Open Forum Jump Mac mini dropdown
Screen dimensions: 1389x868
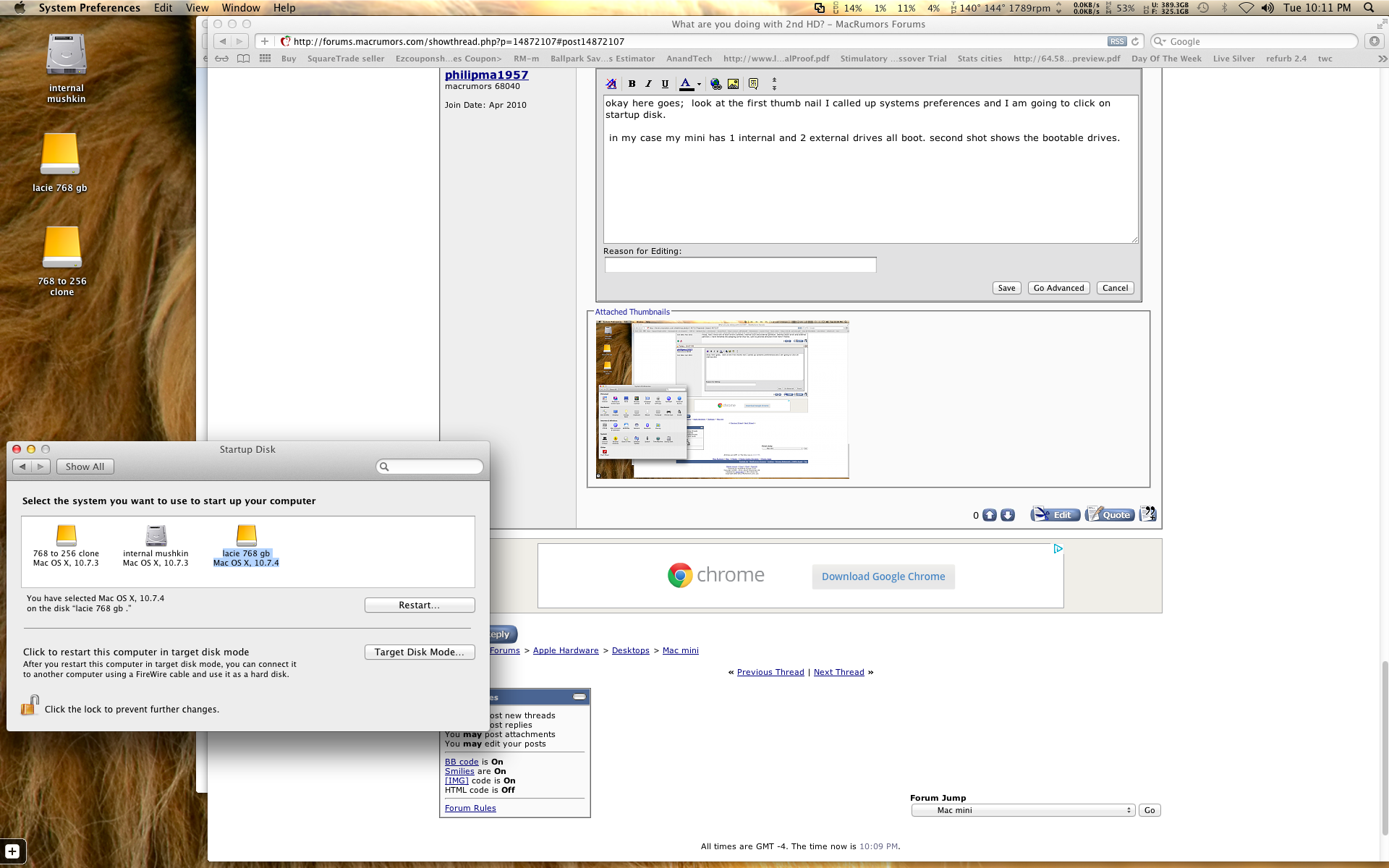tap(1023, 810)
